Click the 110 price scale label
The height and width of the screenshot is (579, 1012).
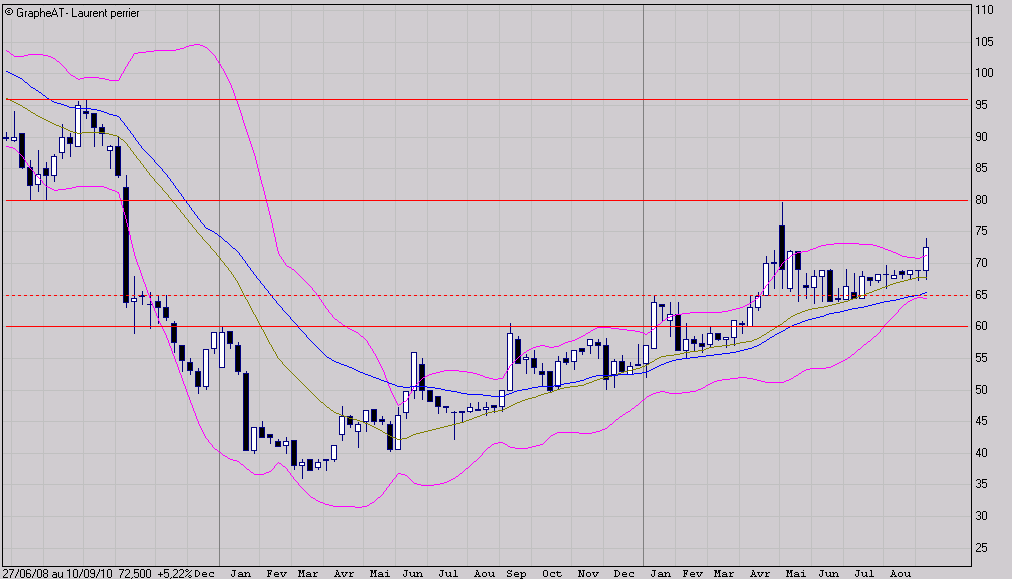tap(984, 10)
